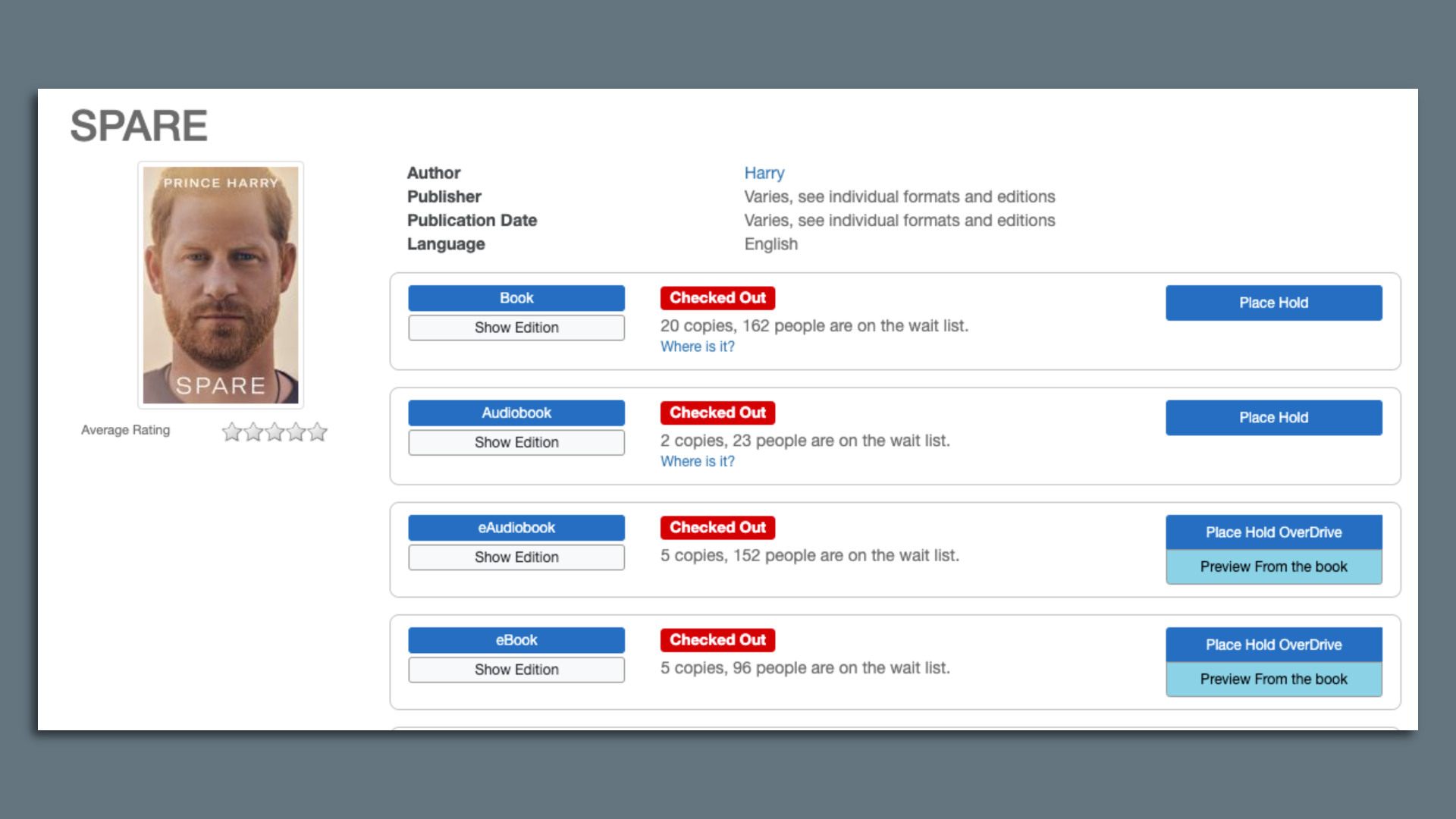
Task: Open 'Where is it?' for the Book
Action: pos(698,347)
